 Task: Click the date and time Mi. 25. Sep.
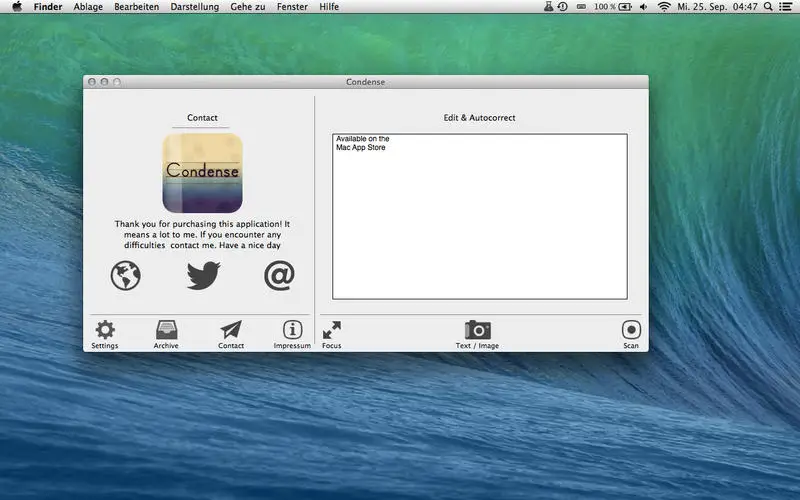click(x=717, y=7)
